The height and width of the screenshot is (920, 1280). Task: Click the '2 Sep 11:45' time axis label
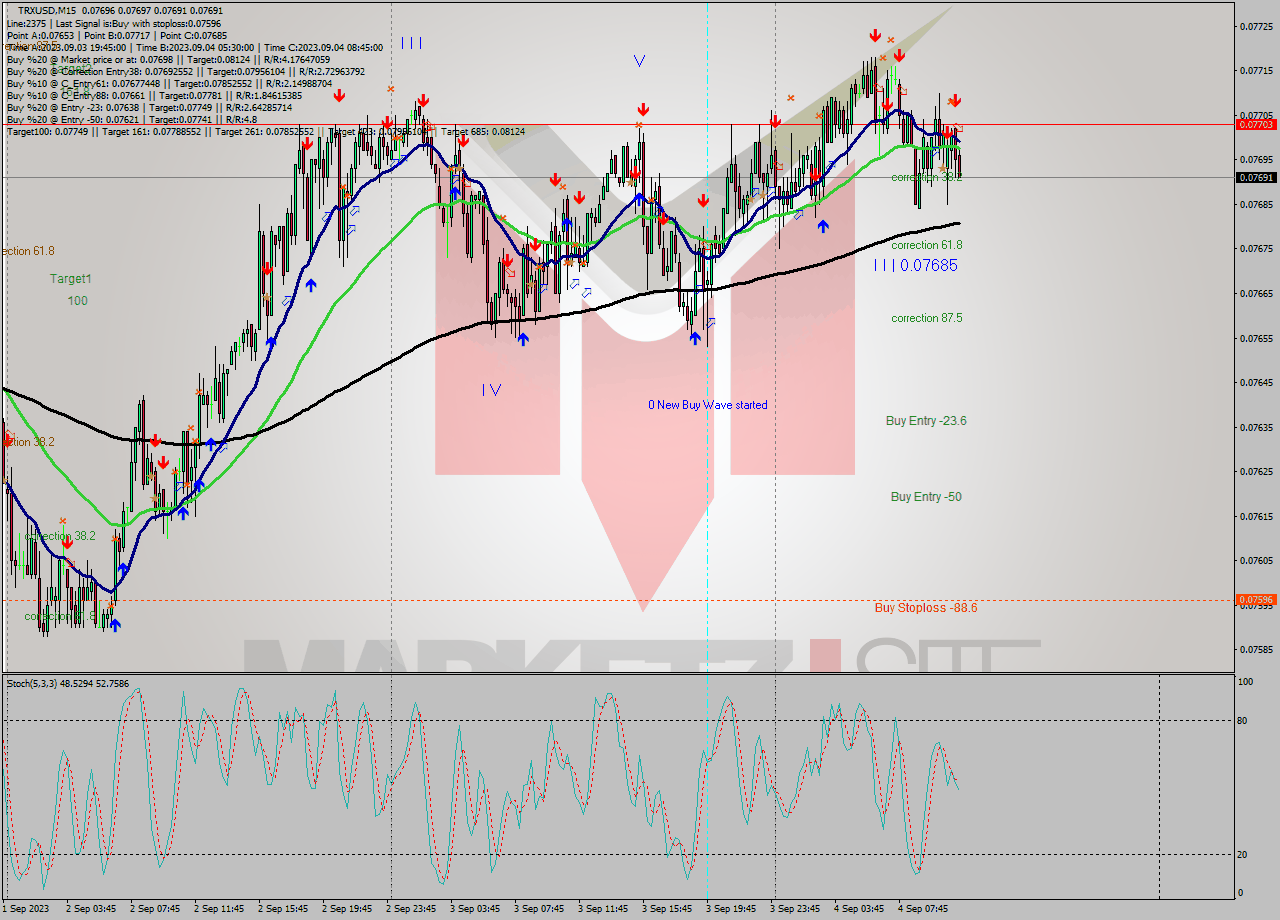(219, 909)
